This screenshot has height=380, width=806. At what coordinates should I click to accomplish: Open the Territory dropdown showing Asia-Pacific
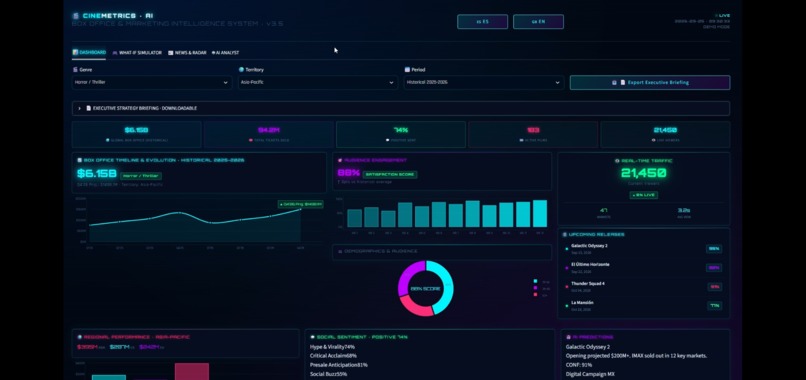point(318,82)
